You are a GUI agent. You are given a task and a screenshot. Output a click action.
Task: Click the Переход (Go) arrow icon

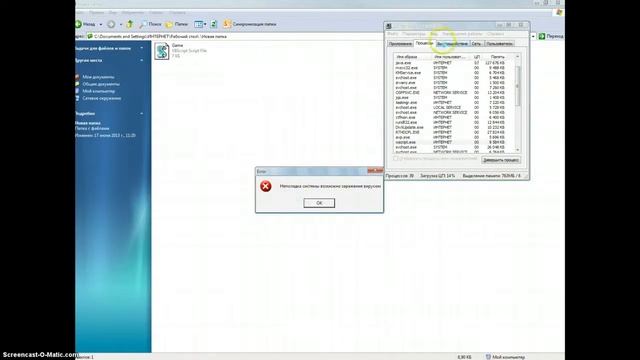coord(542,36)
